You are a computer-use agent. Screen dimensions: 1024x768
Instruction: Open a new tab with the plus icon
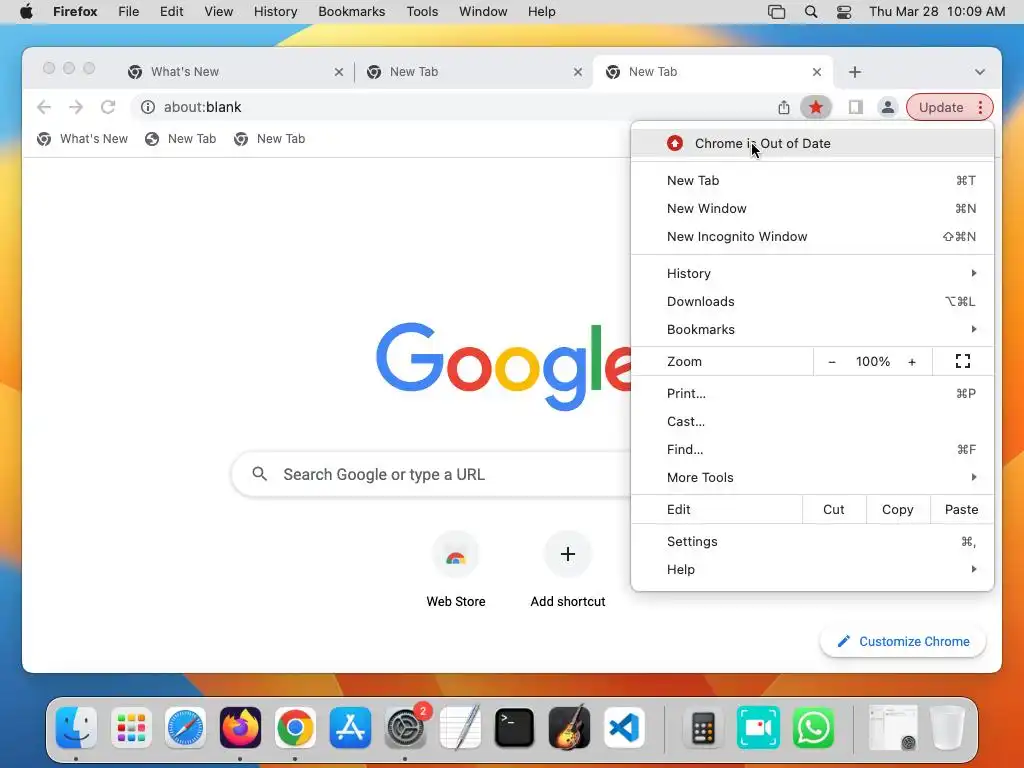855,72
